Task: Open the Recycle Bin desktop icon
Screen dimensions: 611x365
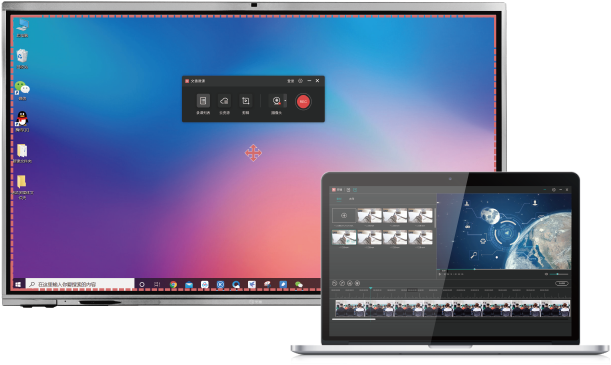Action: coord(22,58)
